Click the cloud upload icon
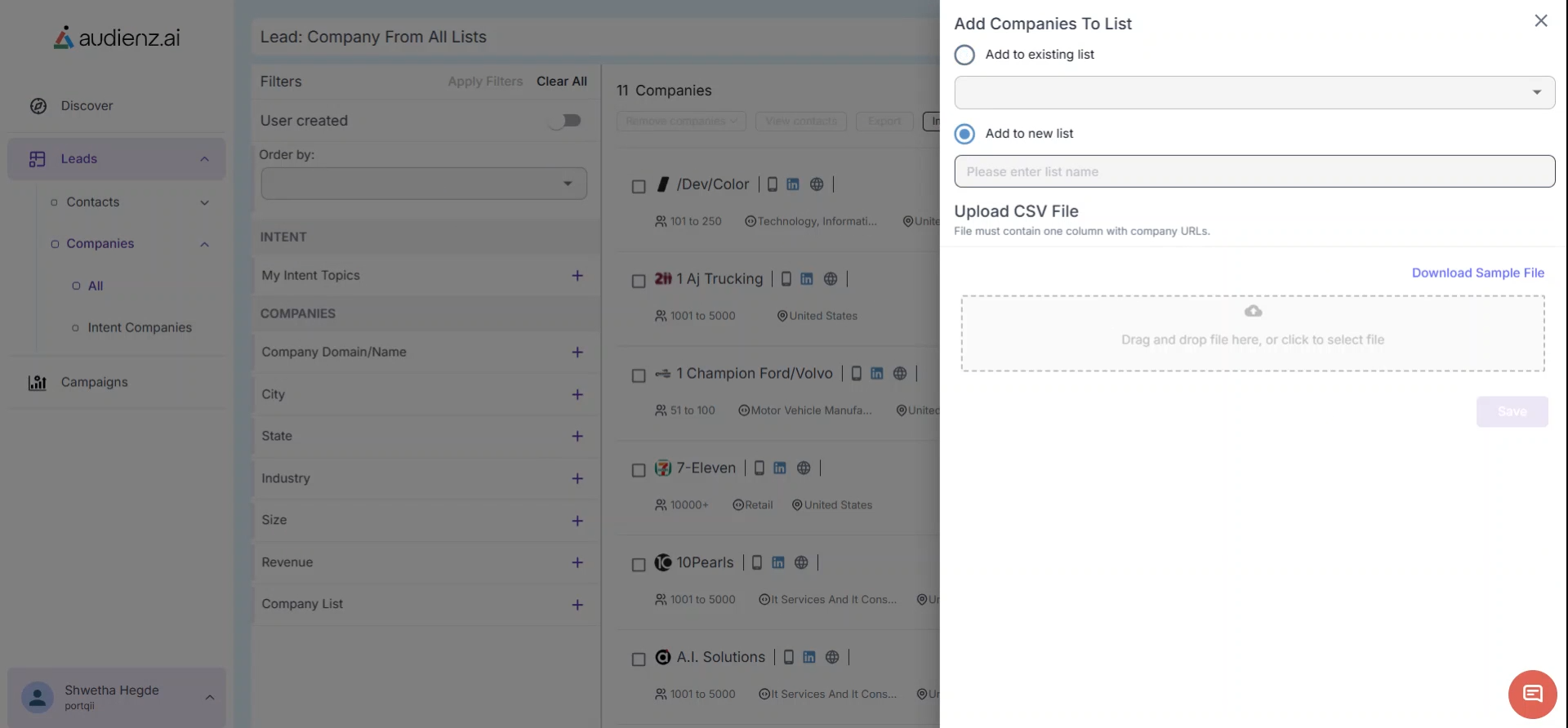This screenshot has height=728, width=1568. tap(1253, 311)
